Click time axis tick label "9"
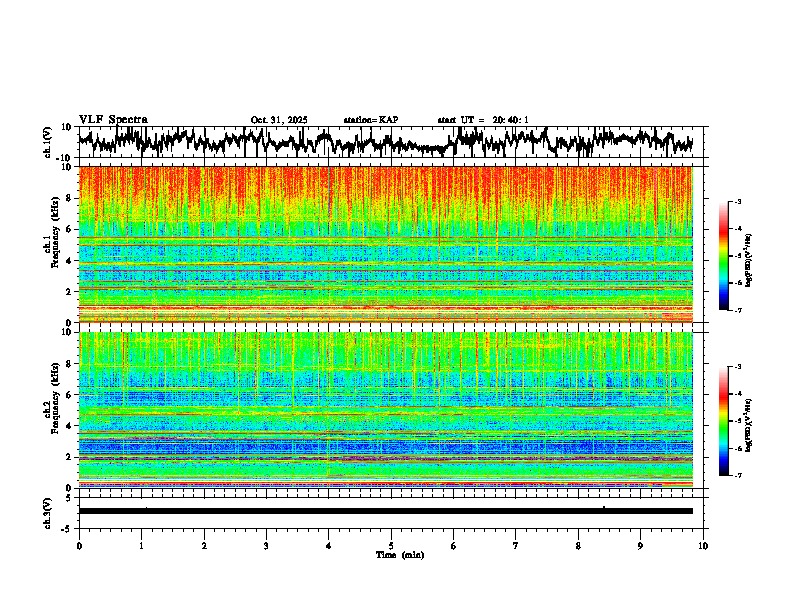The image size is (792, 612). (640, 546)
